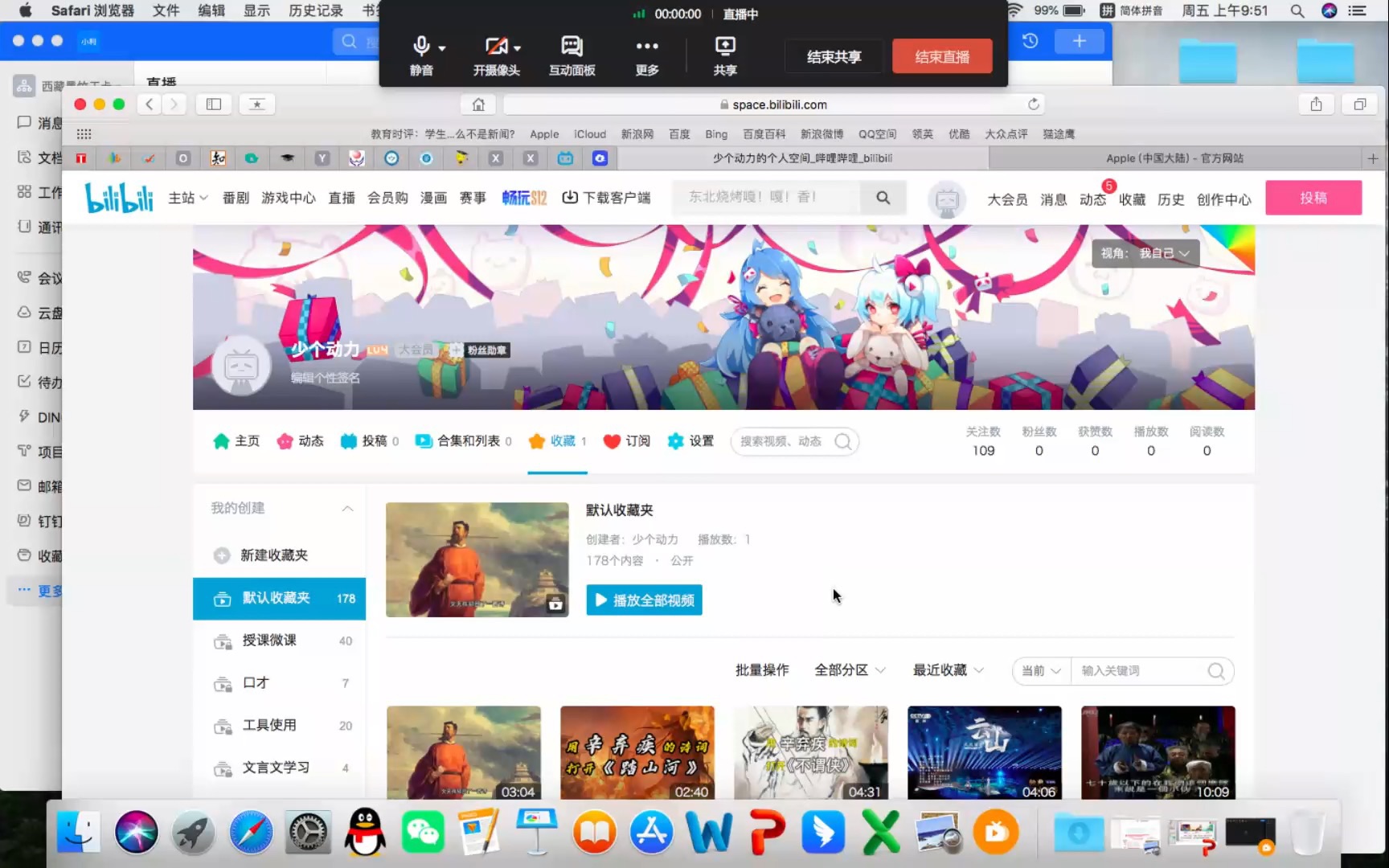The image size is (1389, 868).
Task: Expand the 最近收藏 sort dropdown
Action: [x=948, y=670]
